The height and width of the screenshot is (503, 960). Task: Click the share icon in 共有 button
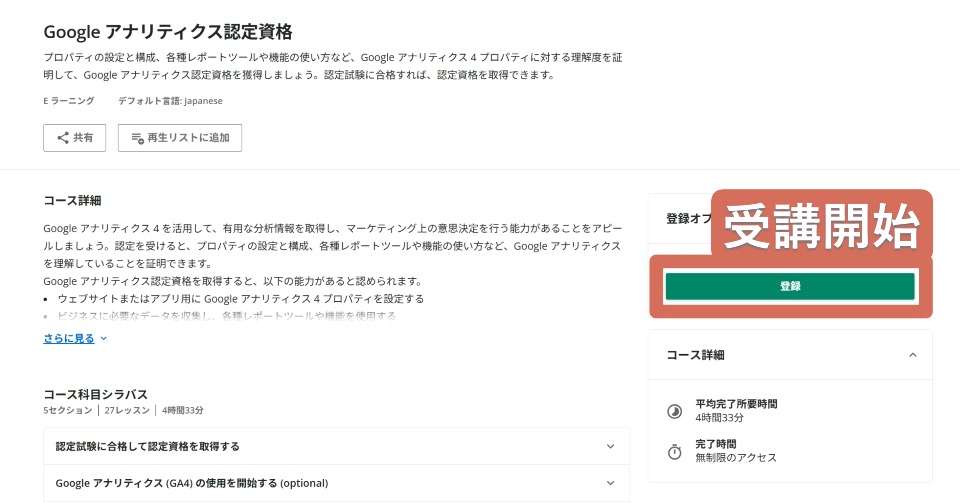click(x=62, y=138)
